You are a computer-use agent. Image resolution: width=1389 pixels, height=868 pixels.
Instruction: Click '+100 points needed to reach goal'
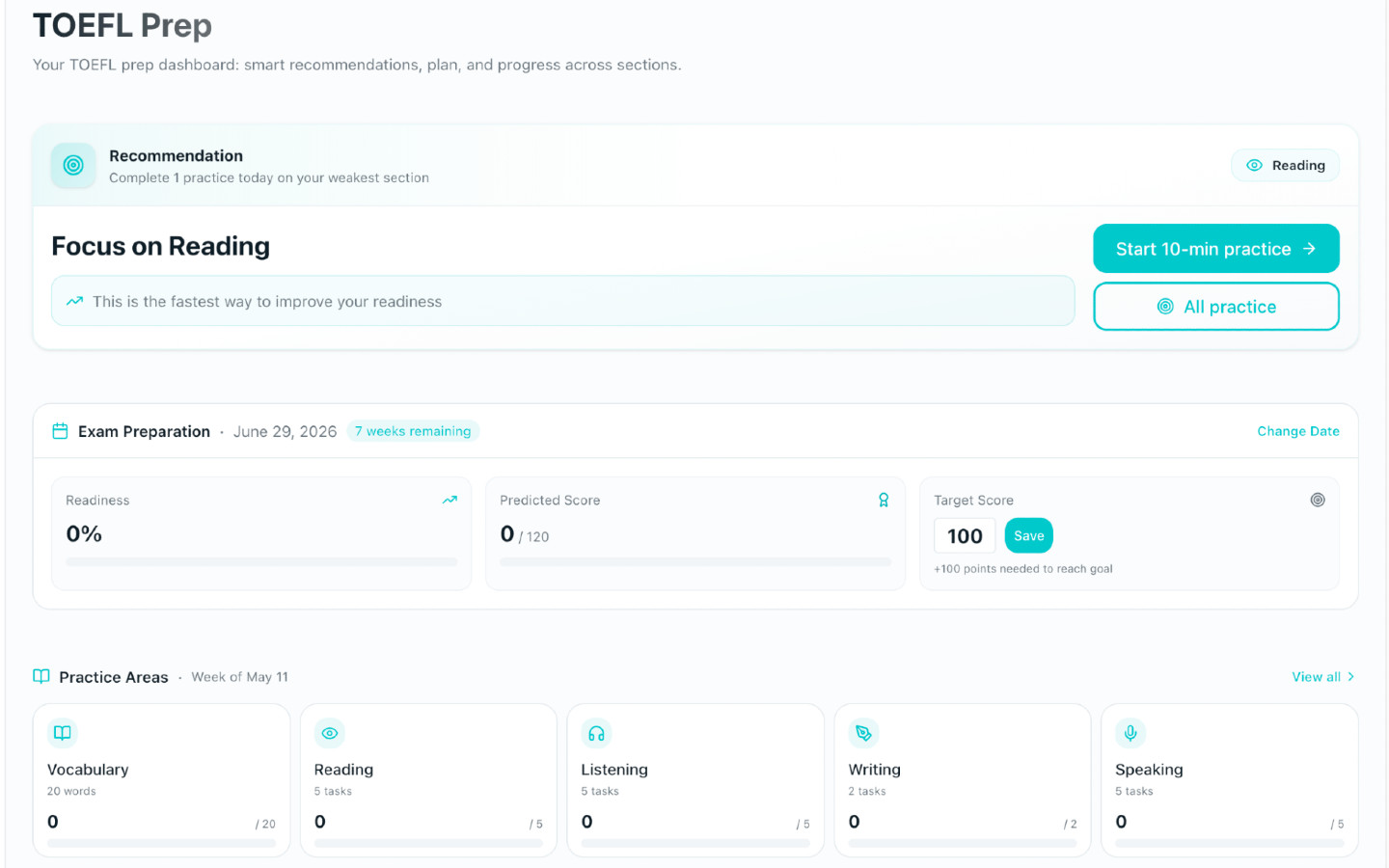point(1023,569)
